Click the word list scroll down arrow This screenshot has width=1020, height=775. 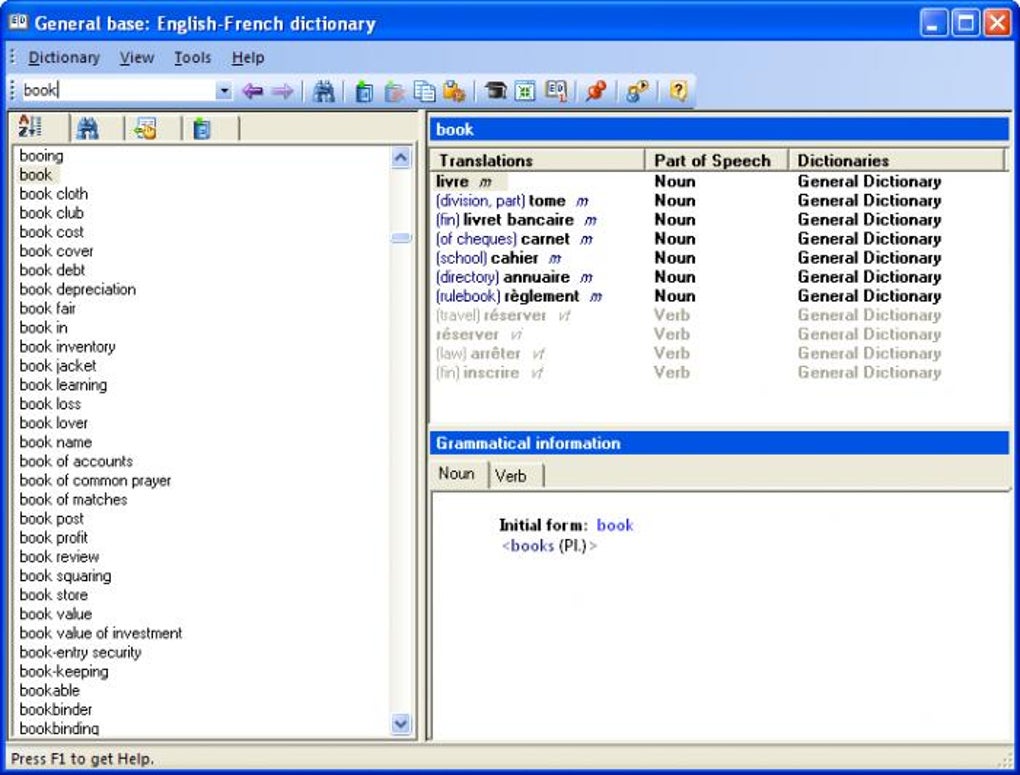(x=401, y=724)
